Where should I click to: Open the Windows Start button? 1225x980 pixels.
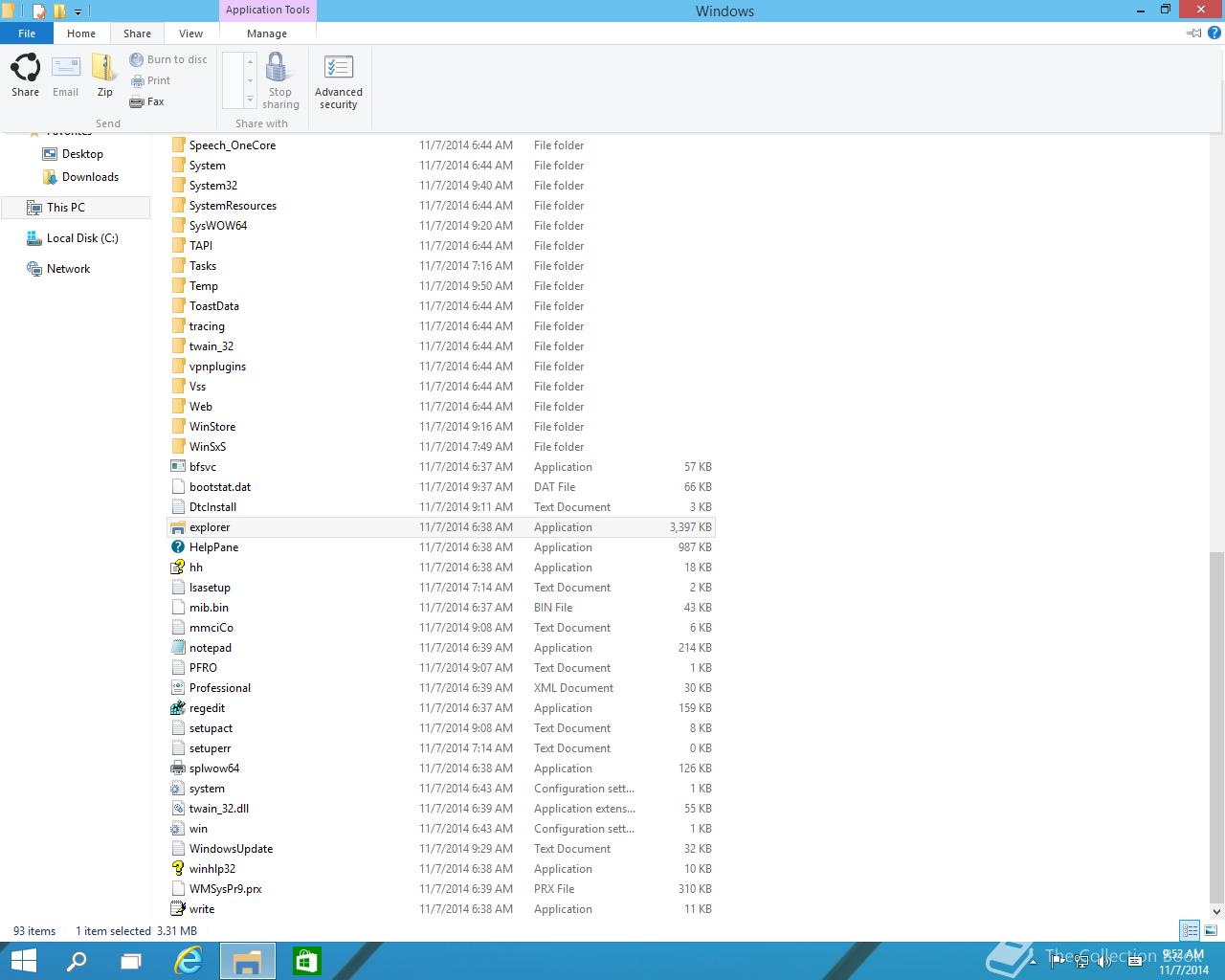tap(23, 961)
